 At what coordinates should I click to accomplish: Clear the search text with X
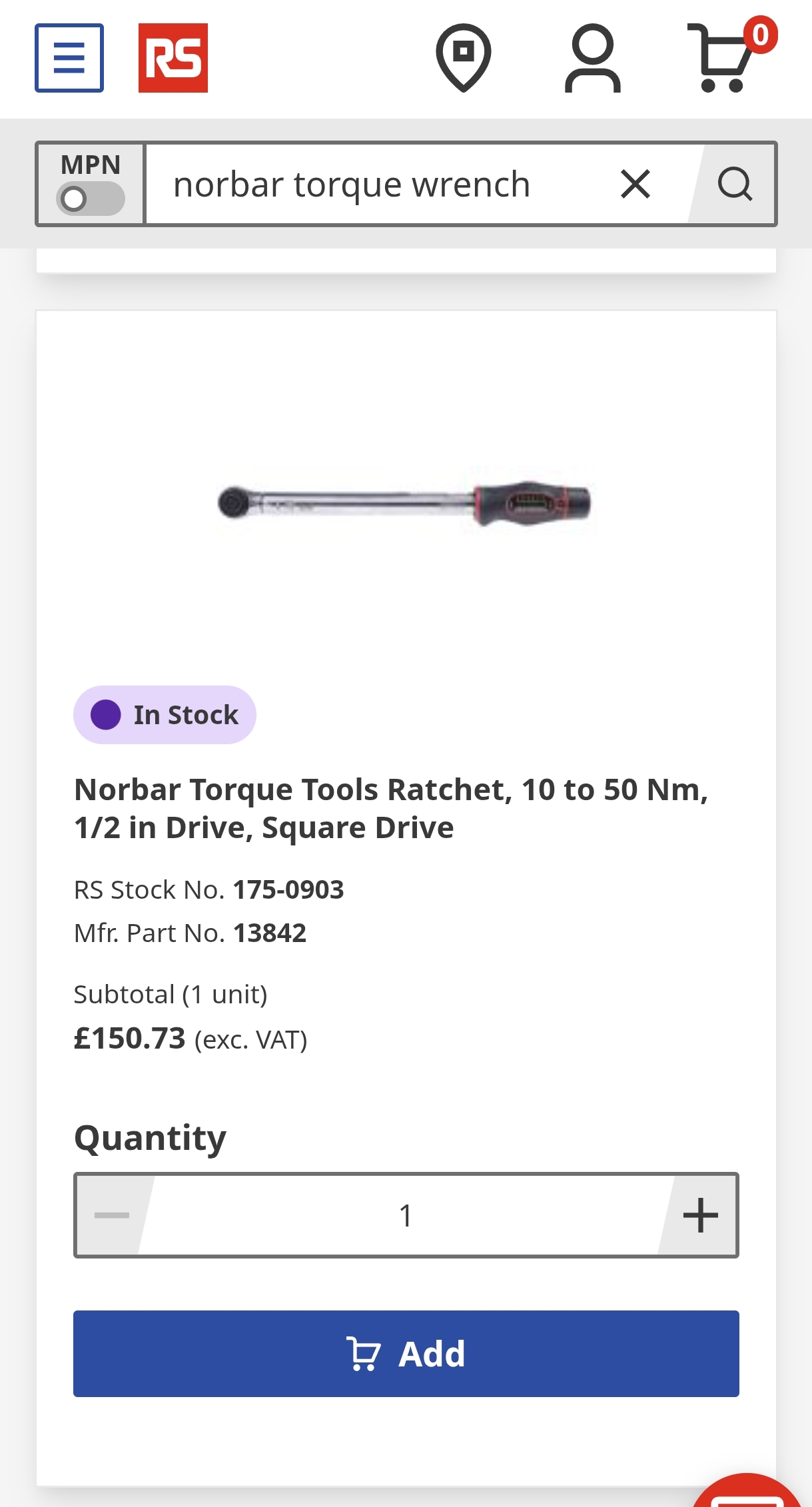[635, 184]
